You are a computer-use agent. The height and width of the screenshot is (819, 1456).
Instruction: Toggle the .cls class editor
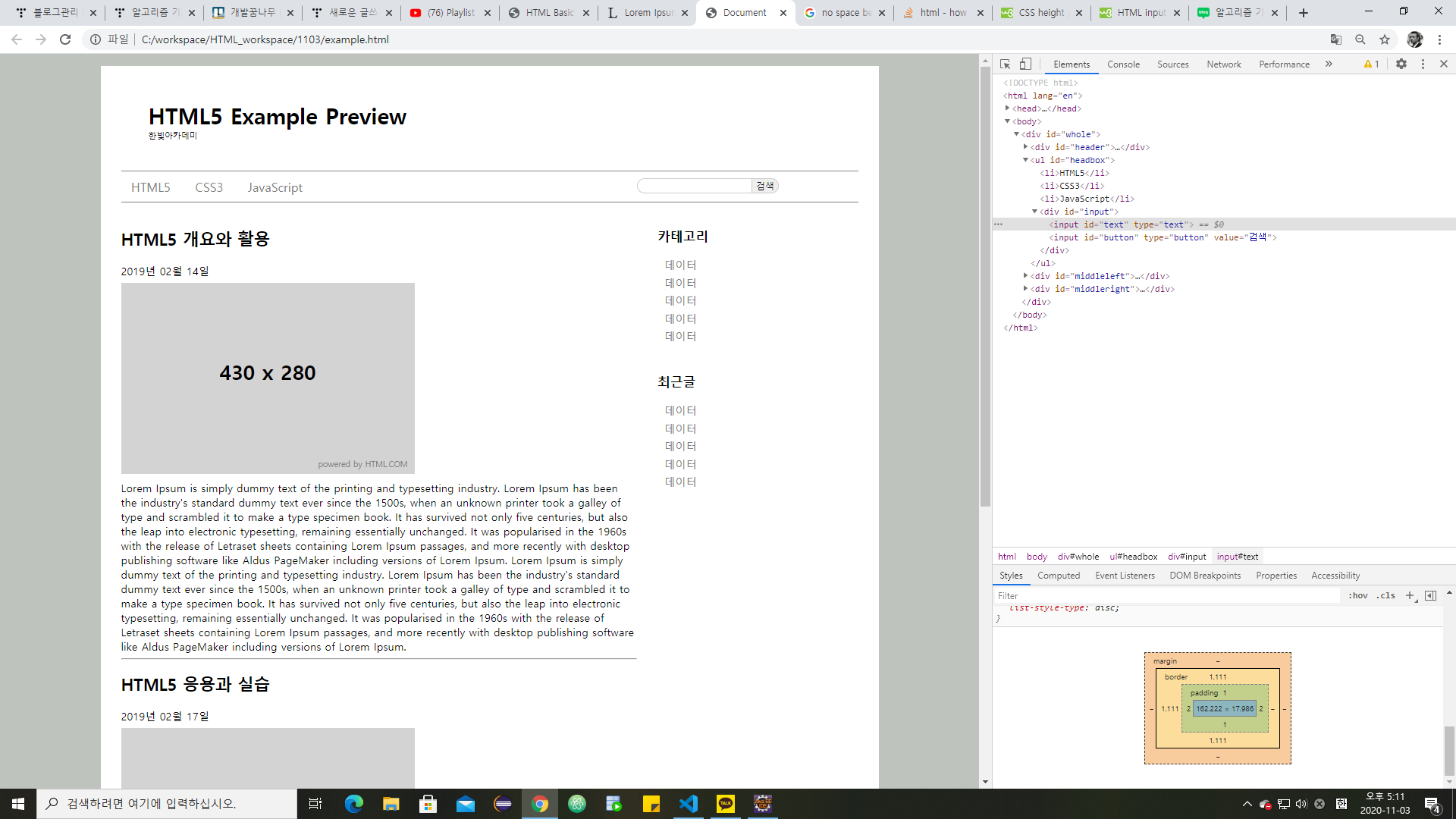[x=1386, y=596]
